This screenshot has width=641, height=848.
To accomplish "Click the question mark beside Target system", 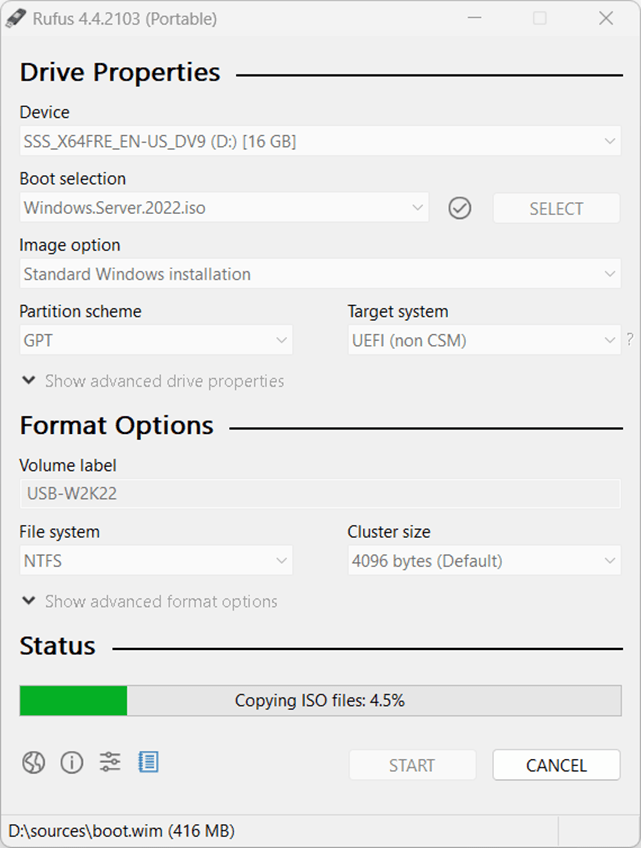I will pos(629,340).
